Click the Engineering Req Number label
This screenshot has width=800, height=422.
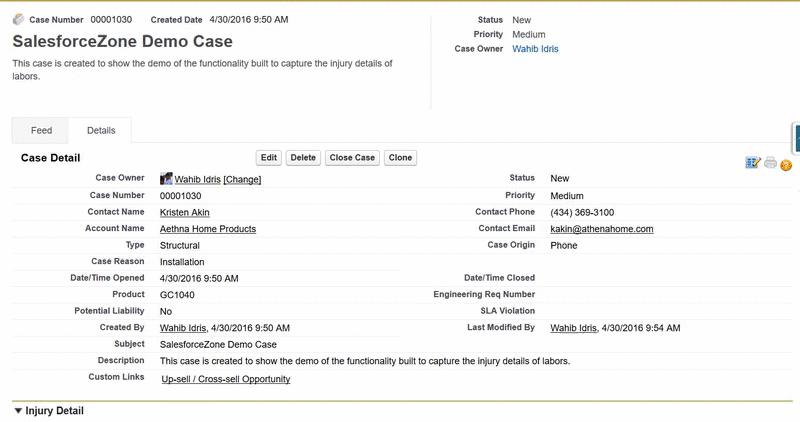point(484,294)
